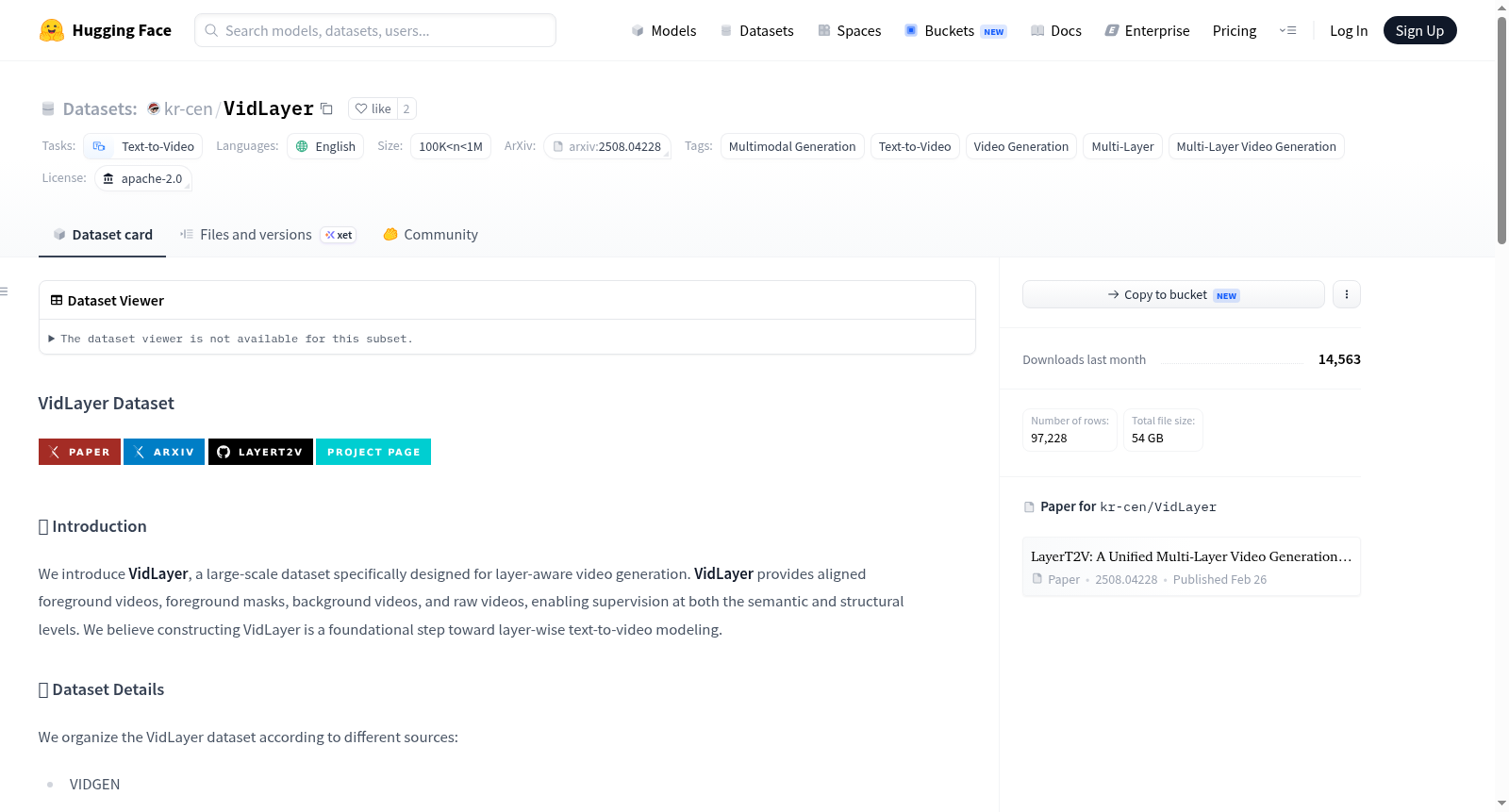Click the Dataset Viewer heading

coord(116,301)
